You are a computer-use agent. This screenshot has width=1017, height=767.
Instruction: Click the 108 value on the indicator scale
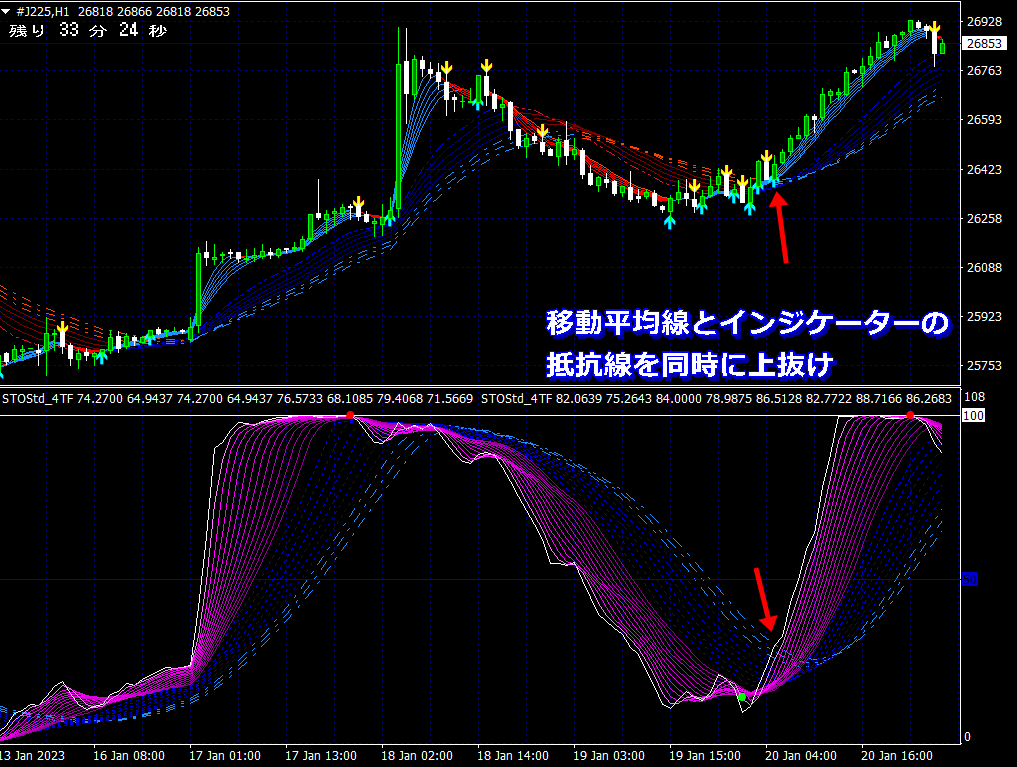click(975, 397)
